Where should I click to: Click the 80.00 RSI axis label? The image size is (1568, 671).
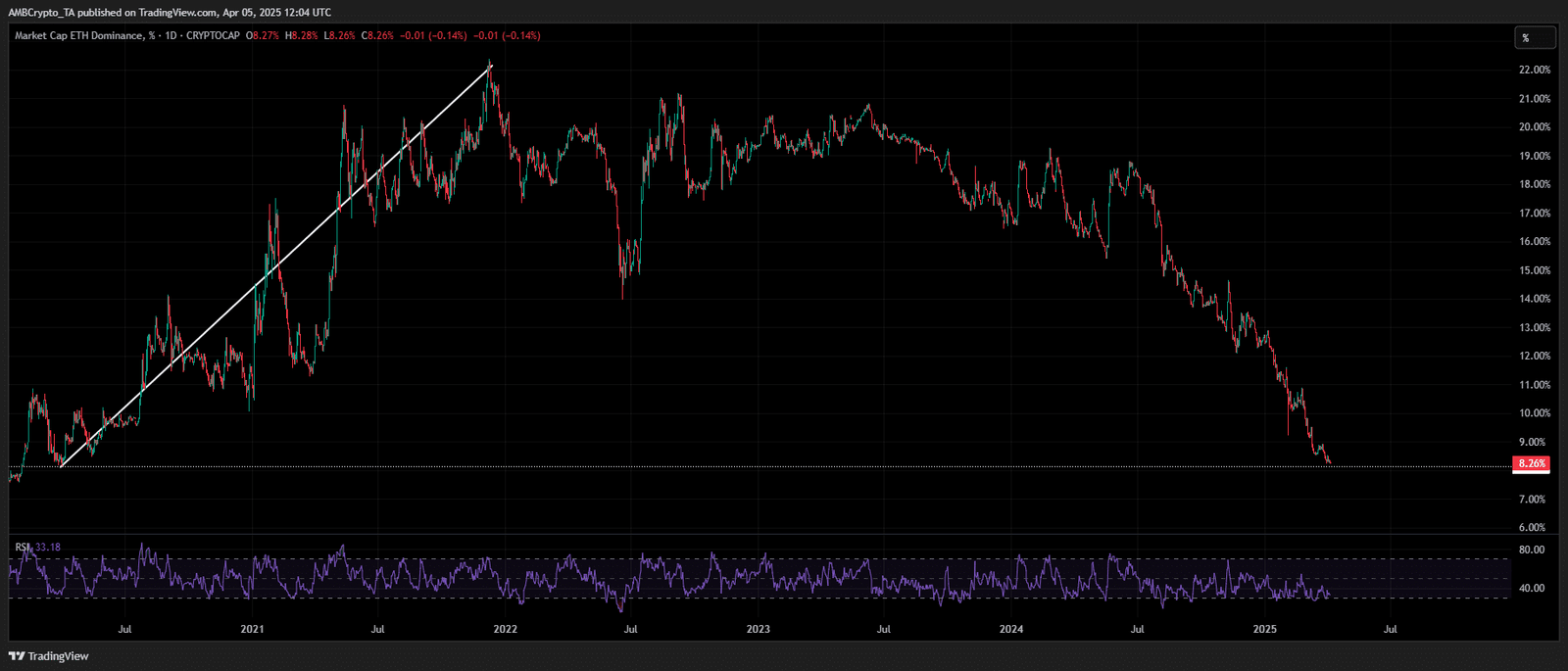[x=1531, y=551]
